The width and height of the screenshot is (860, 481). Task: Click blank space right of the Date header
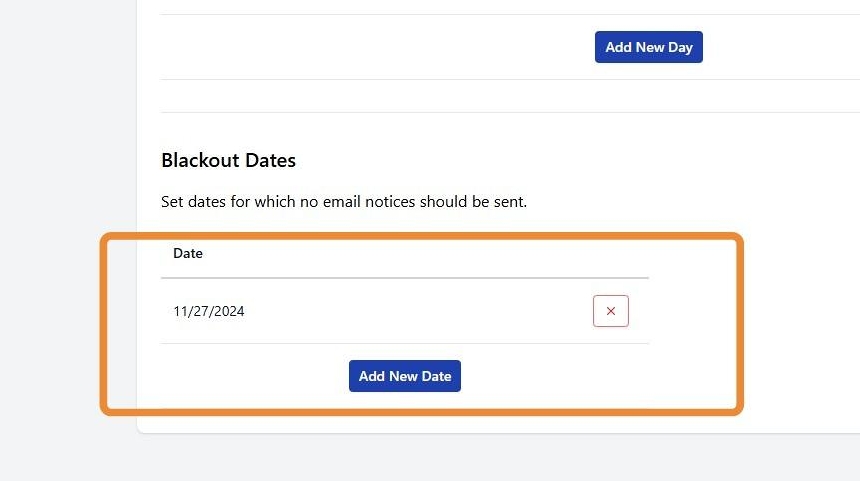pyautogui.click(x=420, y=254)
